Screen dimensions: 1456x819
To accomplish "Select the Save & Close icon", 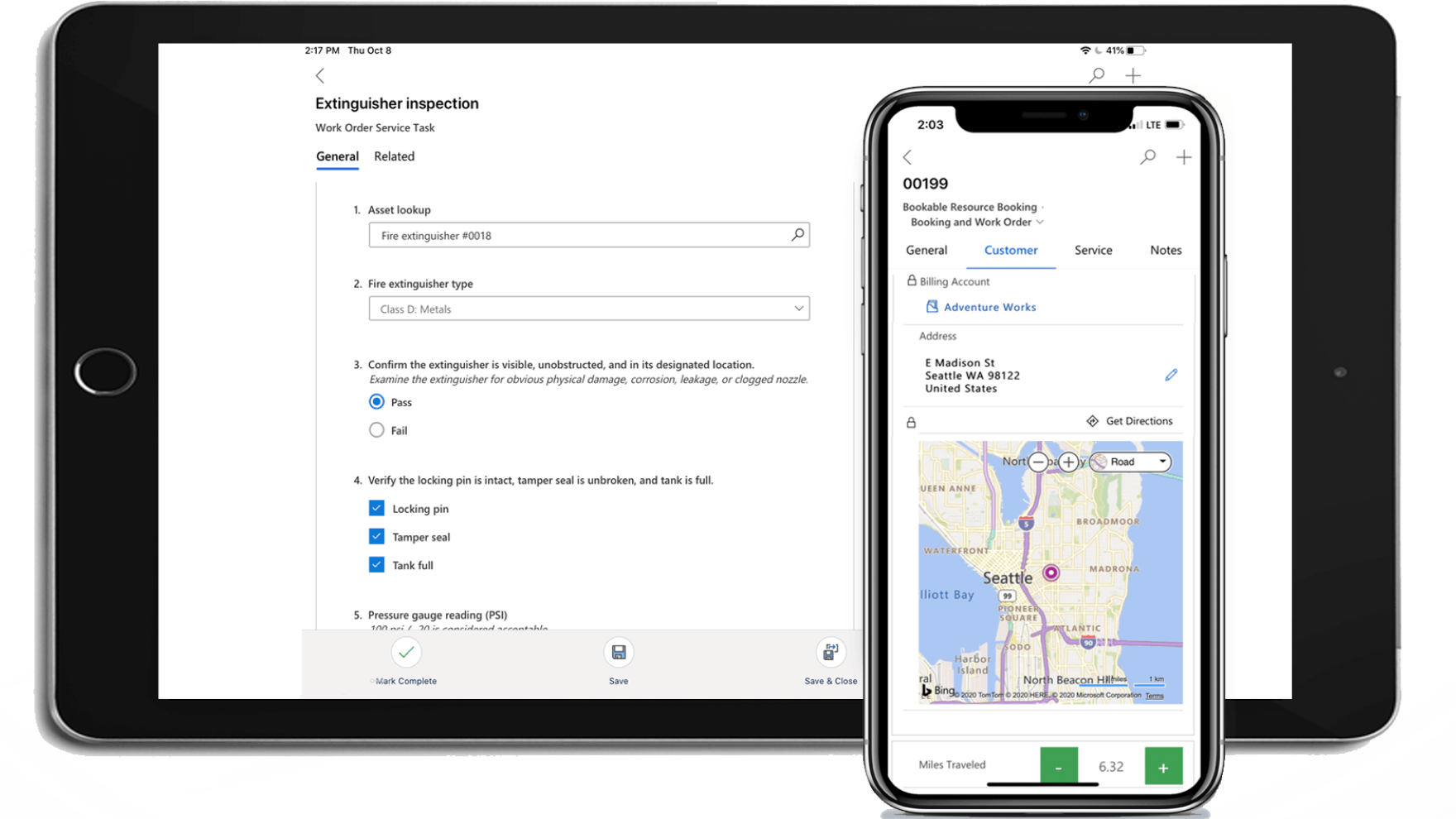I will (x=831, y=651).
